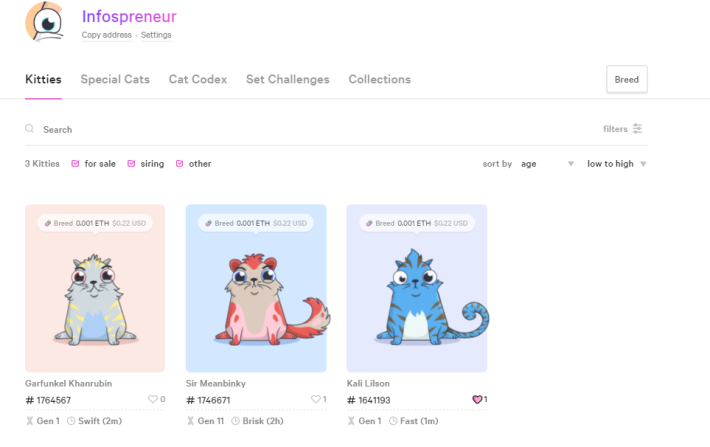This screenshot has width=710, height=447.
Task: Toggle the siring checkbox
Action: tap(131, 163)
